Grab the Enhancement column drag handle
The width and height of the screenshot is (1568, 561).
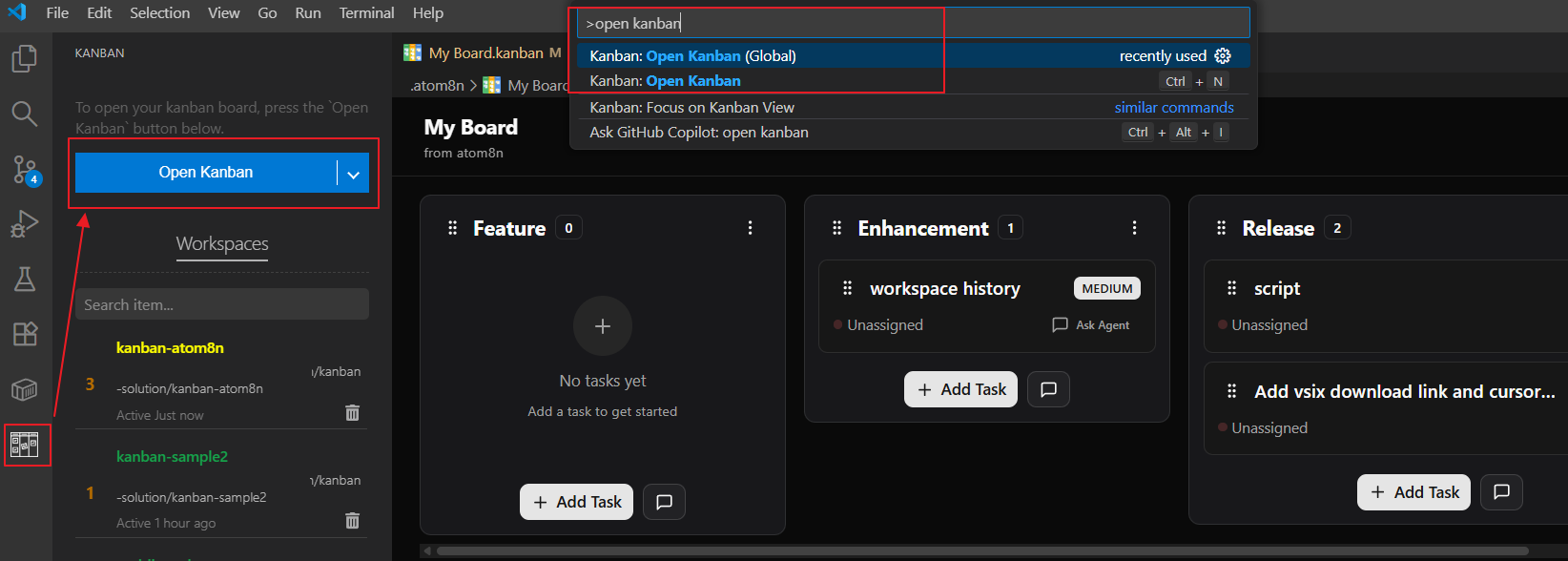837,228
